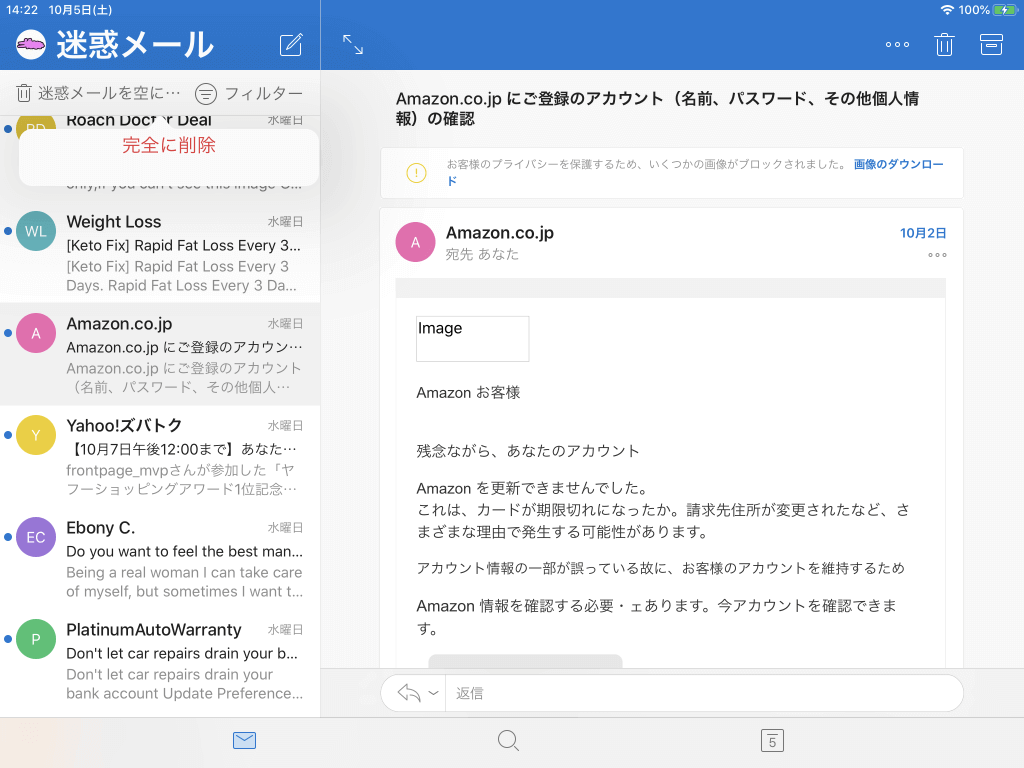The width and height of the screenshot is (1024, 768).
Task: Delete the open message with the trash icon
Action: (944, 44)
